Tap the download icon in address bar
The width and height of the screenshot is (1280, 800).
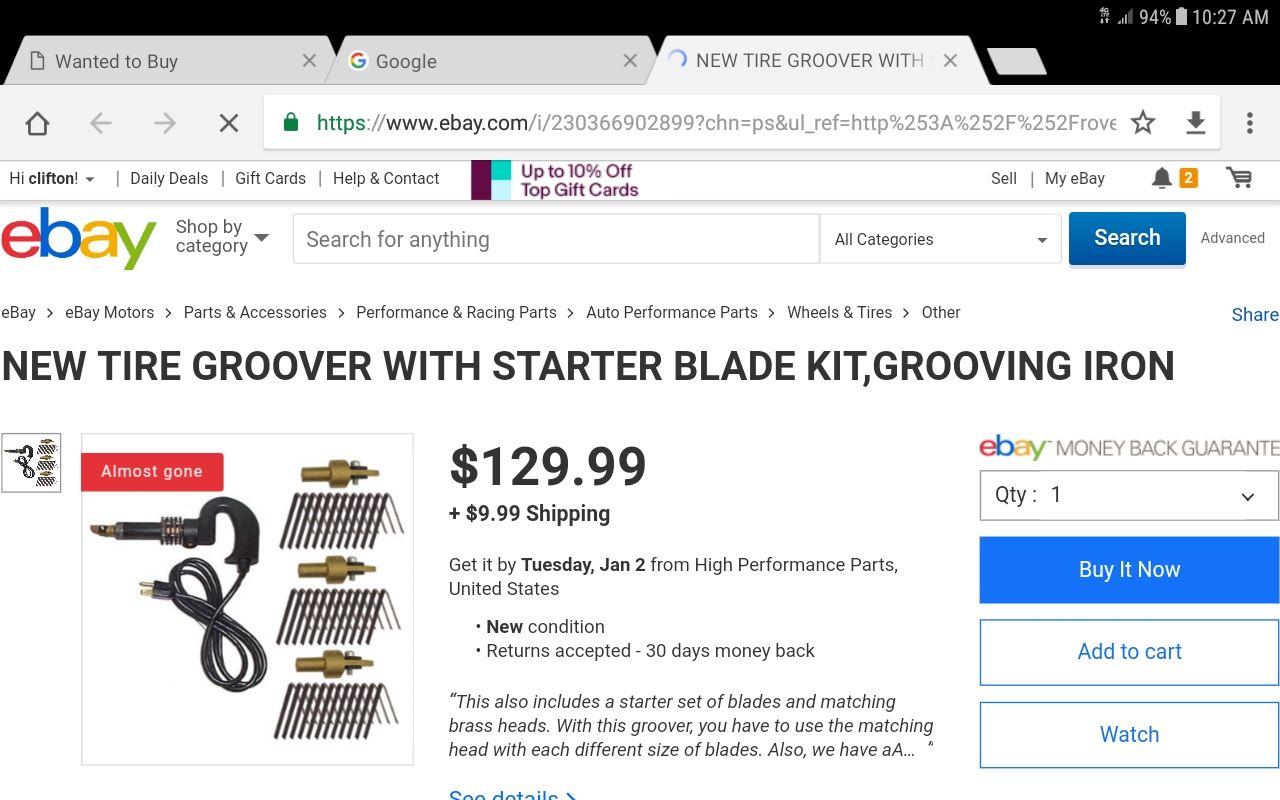1195,122
